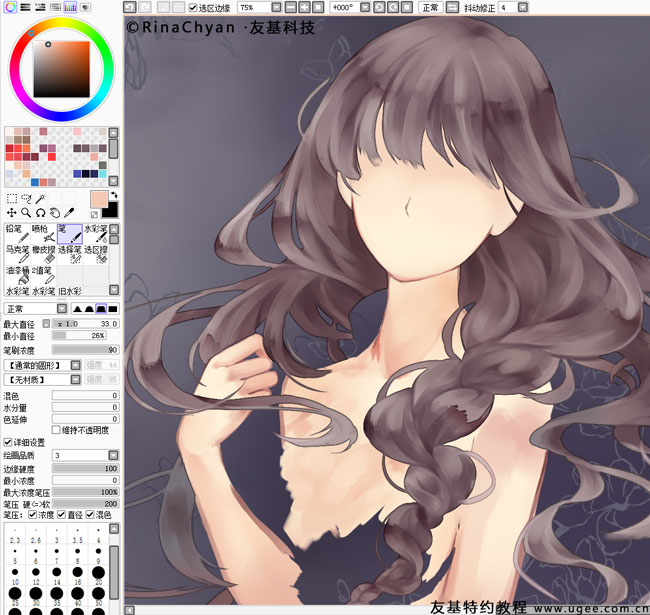
Task: Select the magic wand tool
Action: 40,199
